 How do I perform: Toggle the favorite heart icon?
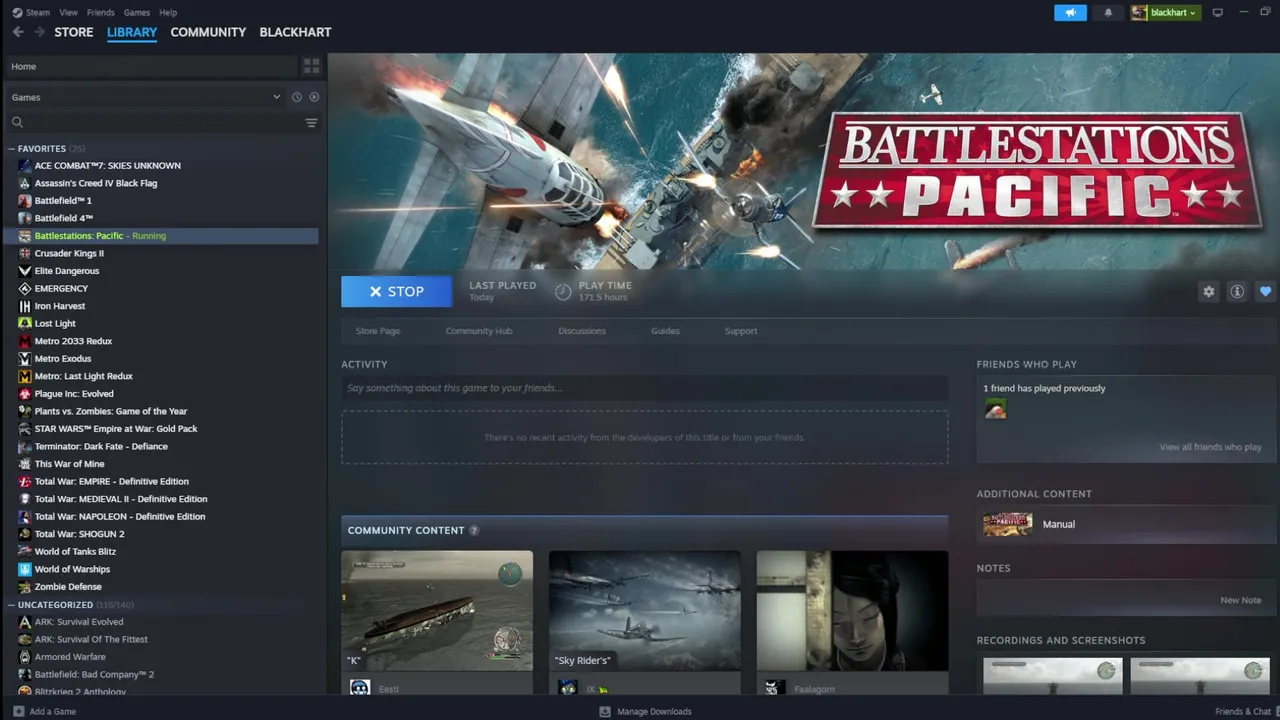click(x=1265, y=291)
